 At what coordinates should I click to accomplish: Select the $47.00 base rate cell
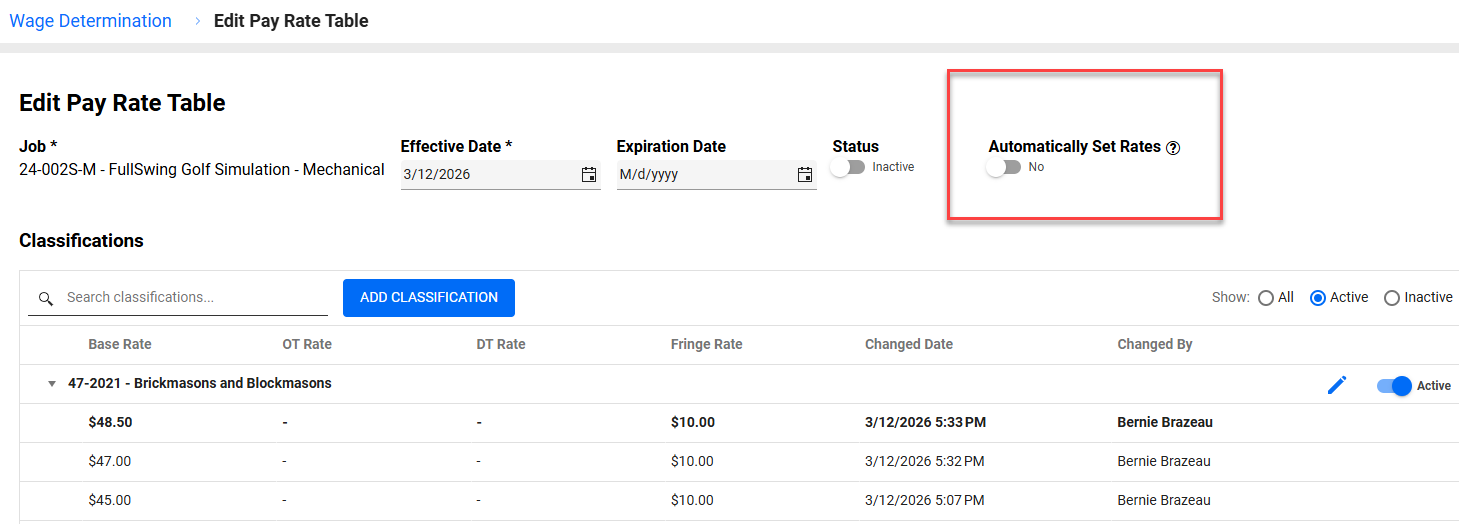pos(109,462)
